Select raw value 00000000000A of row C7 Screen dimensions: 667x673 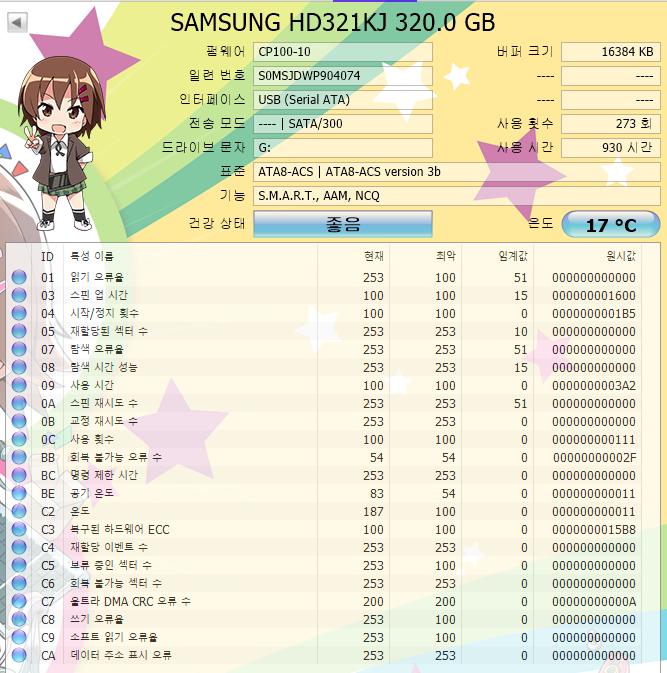pos(594,602)
